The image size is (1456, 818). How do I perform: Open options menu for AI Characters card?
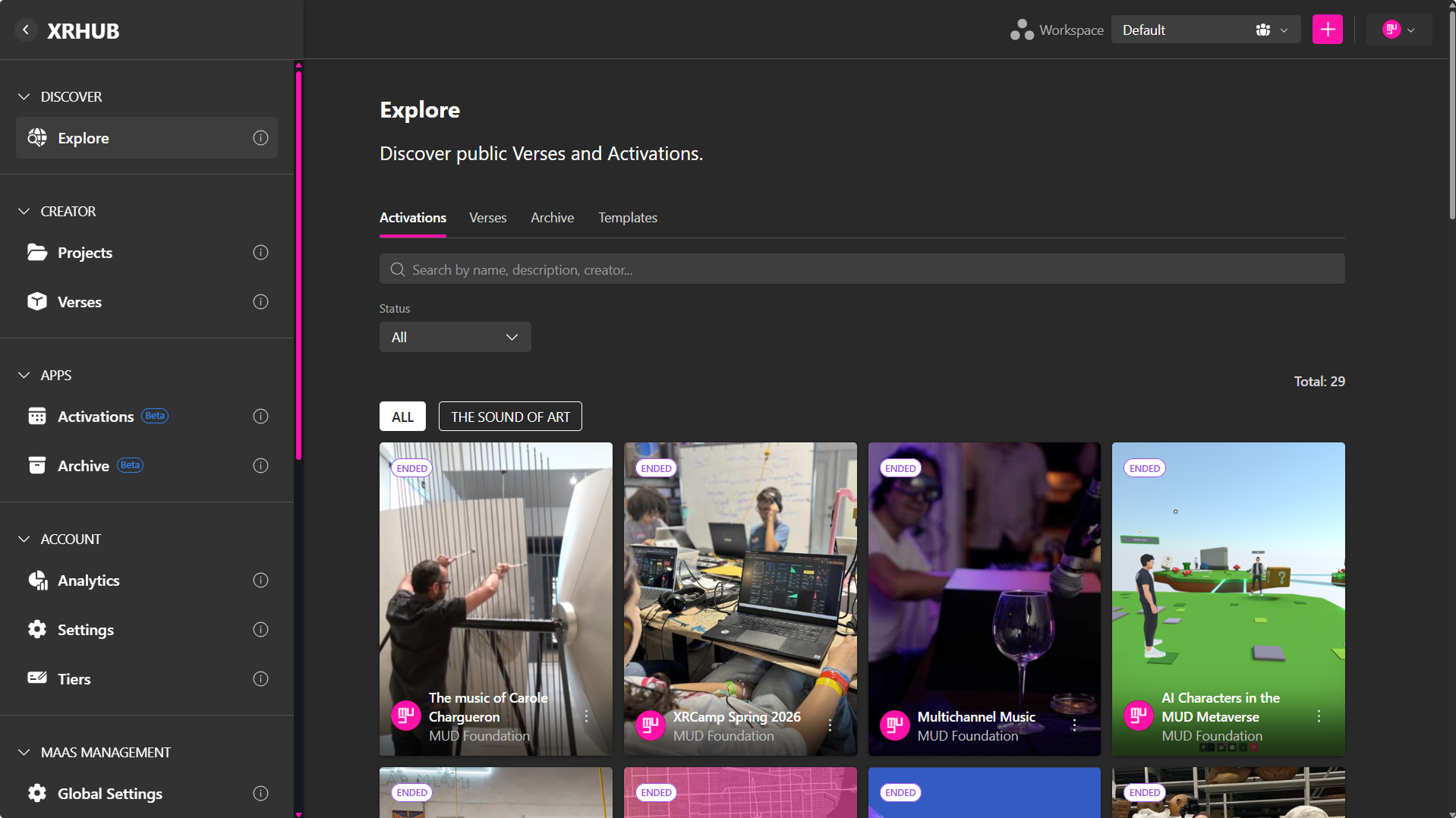pos(1319,716)
